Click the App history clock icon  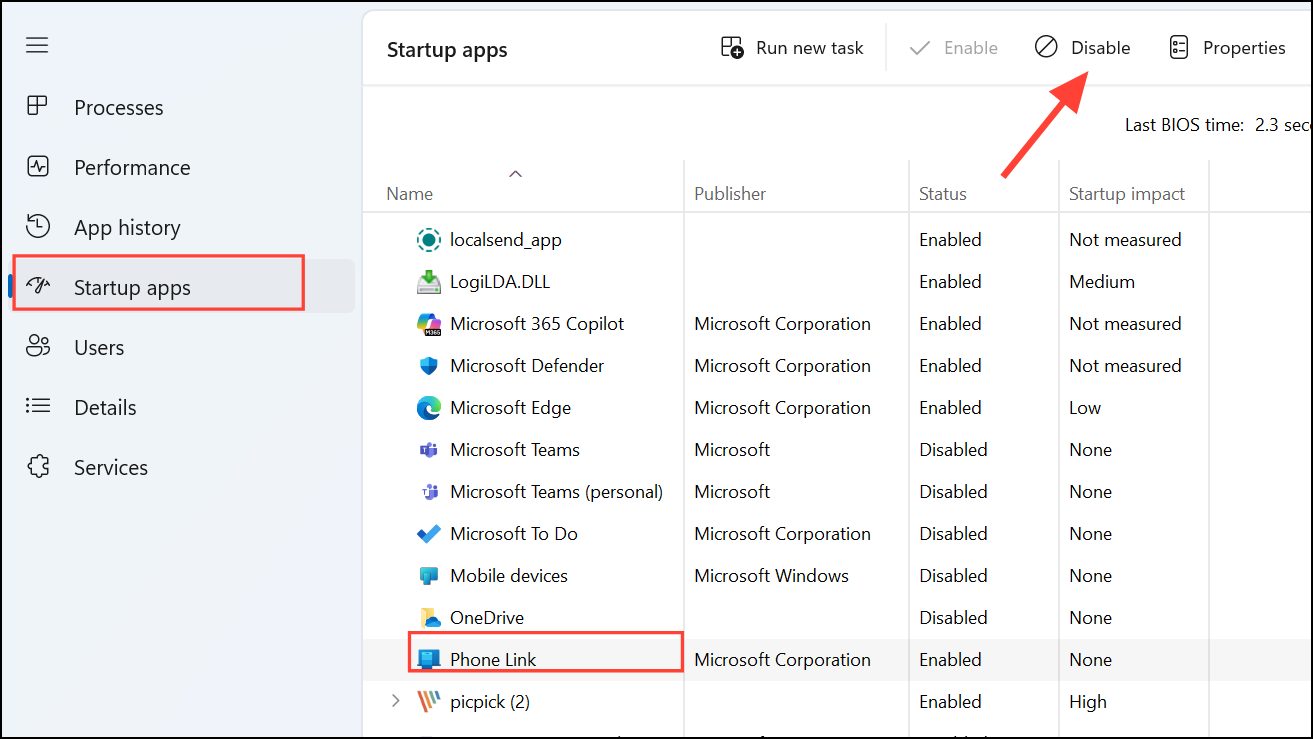(37, 227)
